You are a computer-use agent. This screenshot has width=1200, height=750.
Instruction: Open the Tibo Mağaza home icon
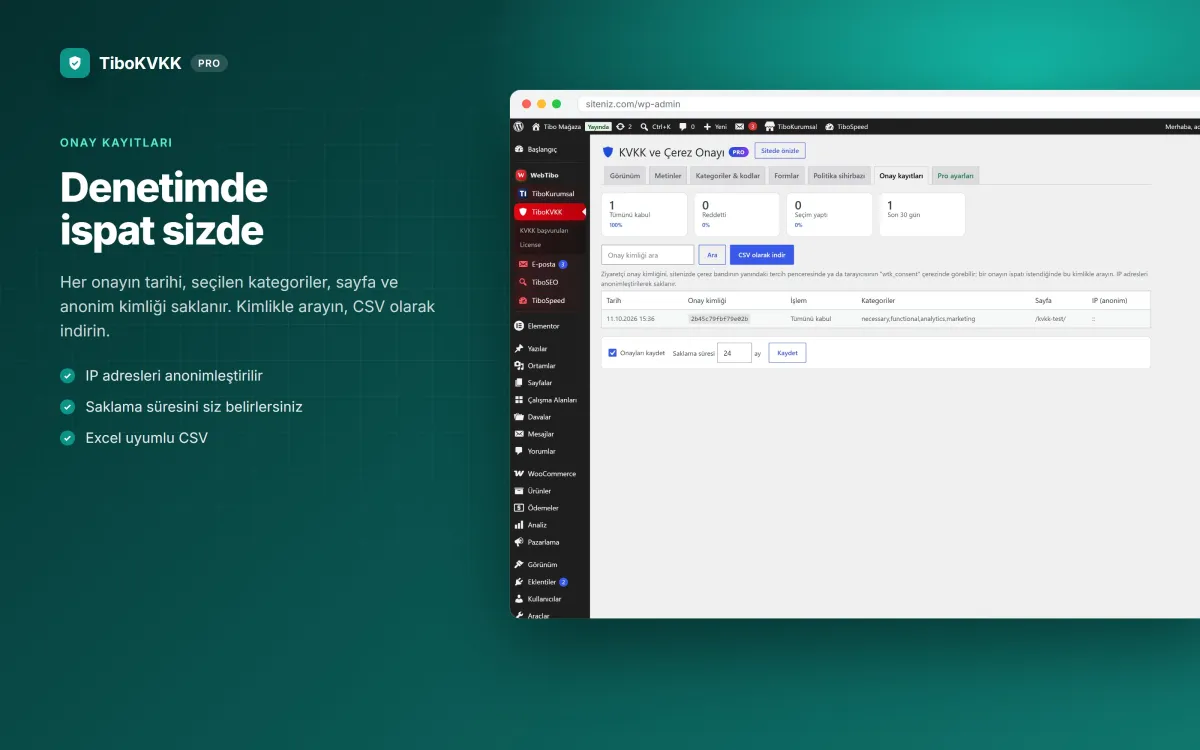coord(536,127)
